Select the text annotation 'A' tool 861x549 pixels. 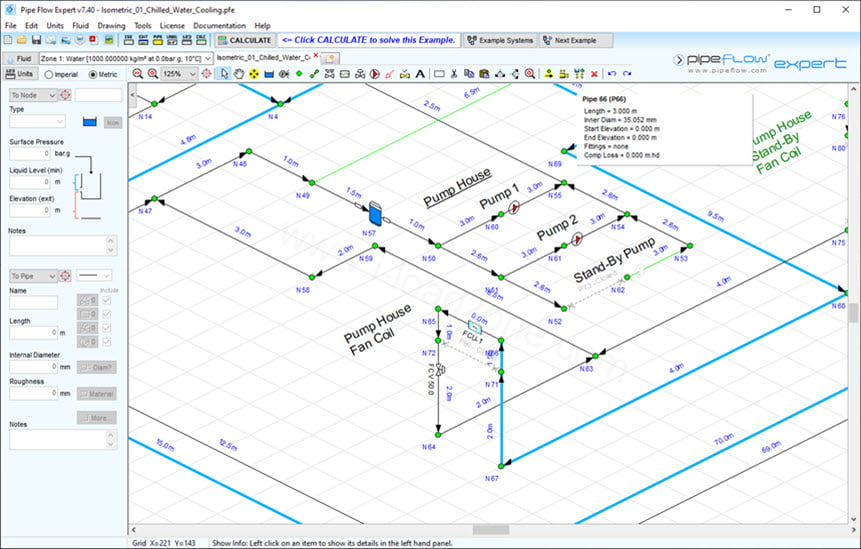pyautogui.click(x=420, y=74)
